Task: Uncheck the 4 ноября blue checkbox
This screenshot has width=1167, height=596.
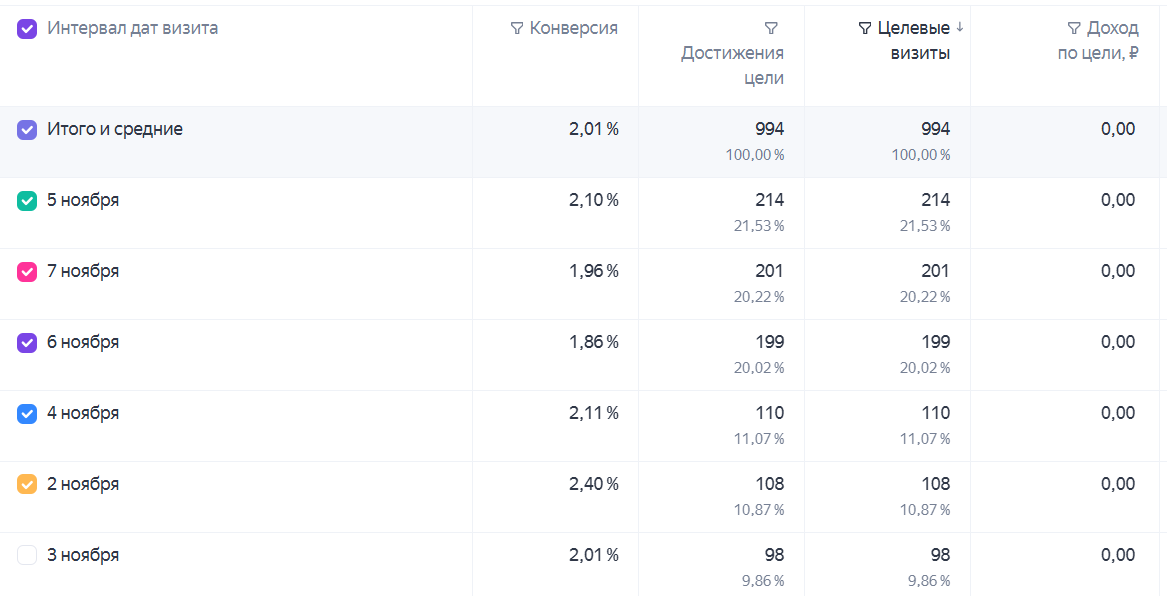Action: tap(27, 414)
